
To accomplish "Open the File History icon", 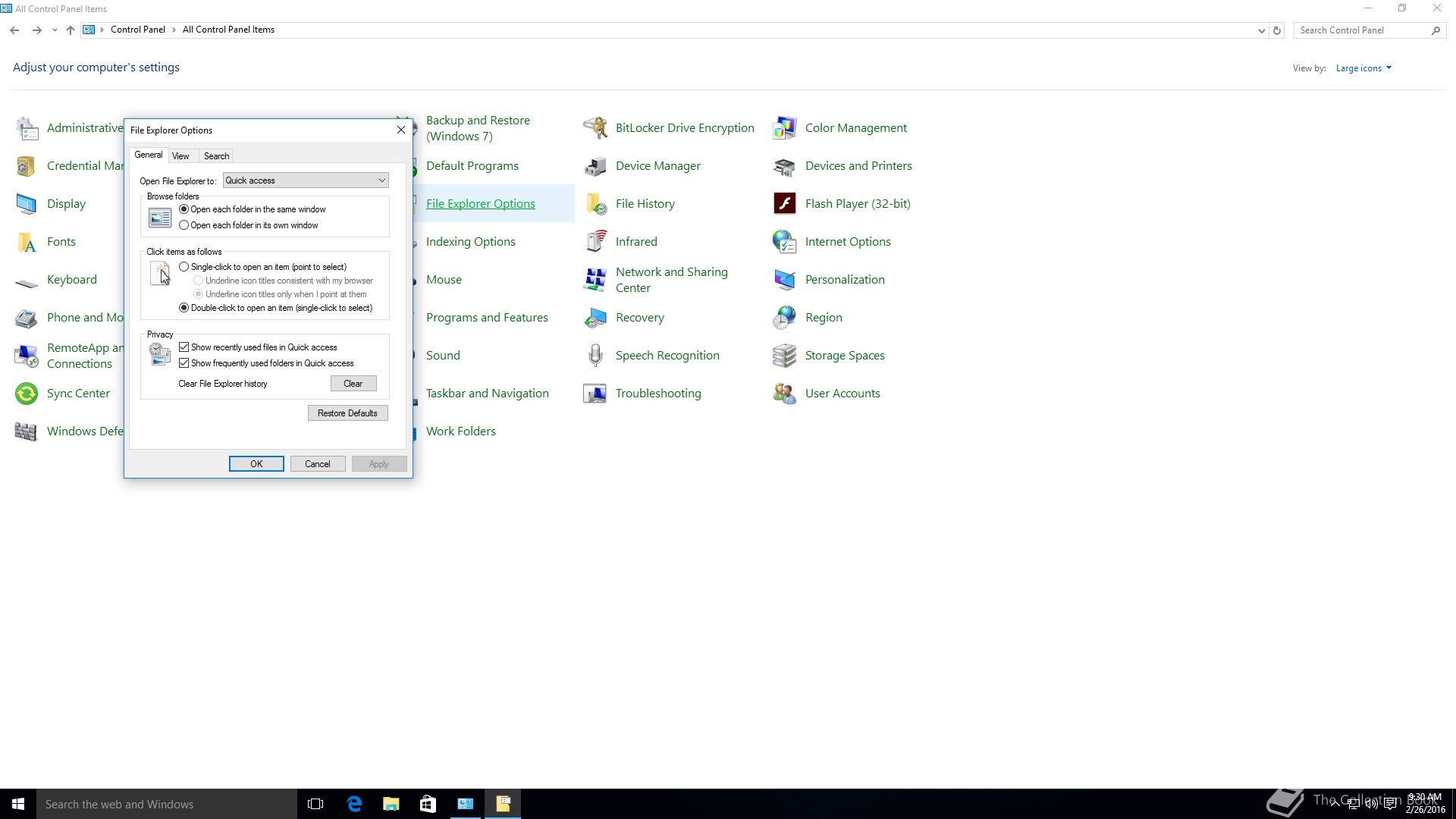I will (595, 204).
